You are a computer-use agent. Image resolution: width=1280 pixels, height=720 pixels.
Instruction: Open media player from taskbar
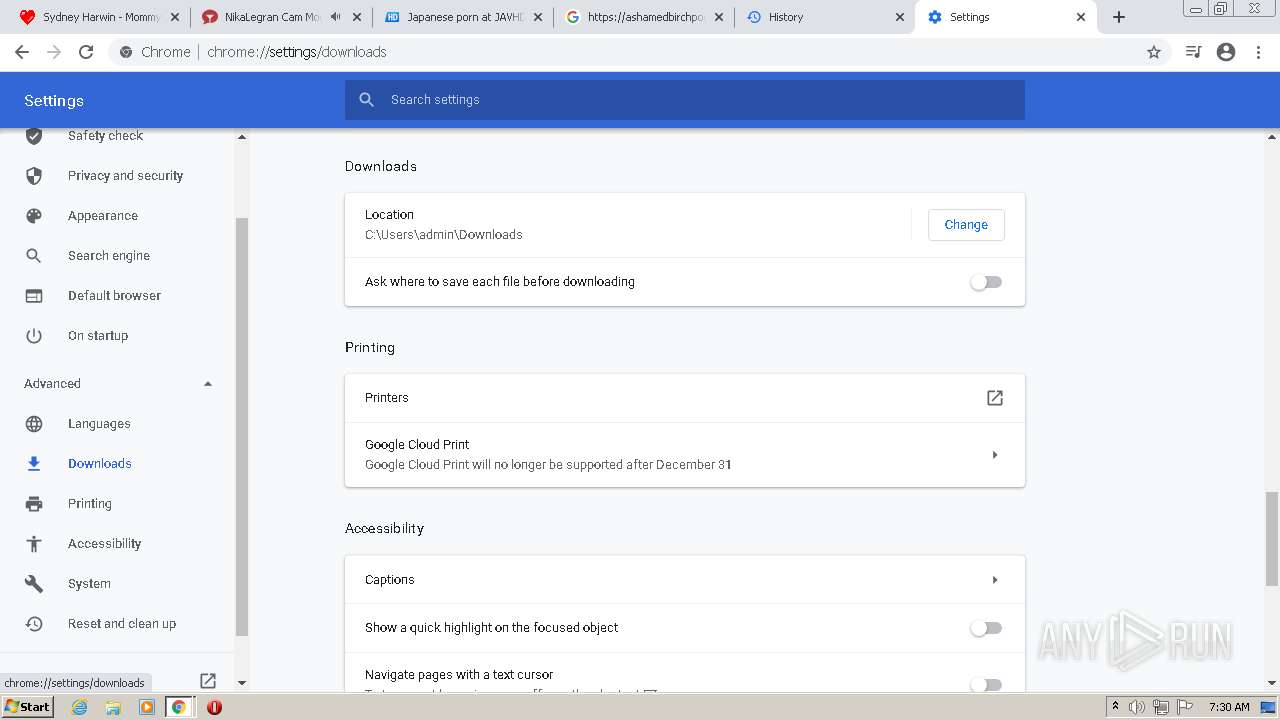(146, 707)
